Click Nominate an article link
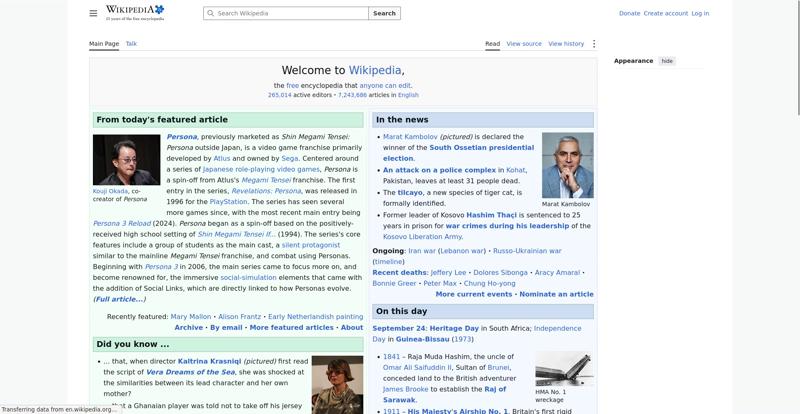 (x=557, y=294)
